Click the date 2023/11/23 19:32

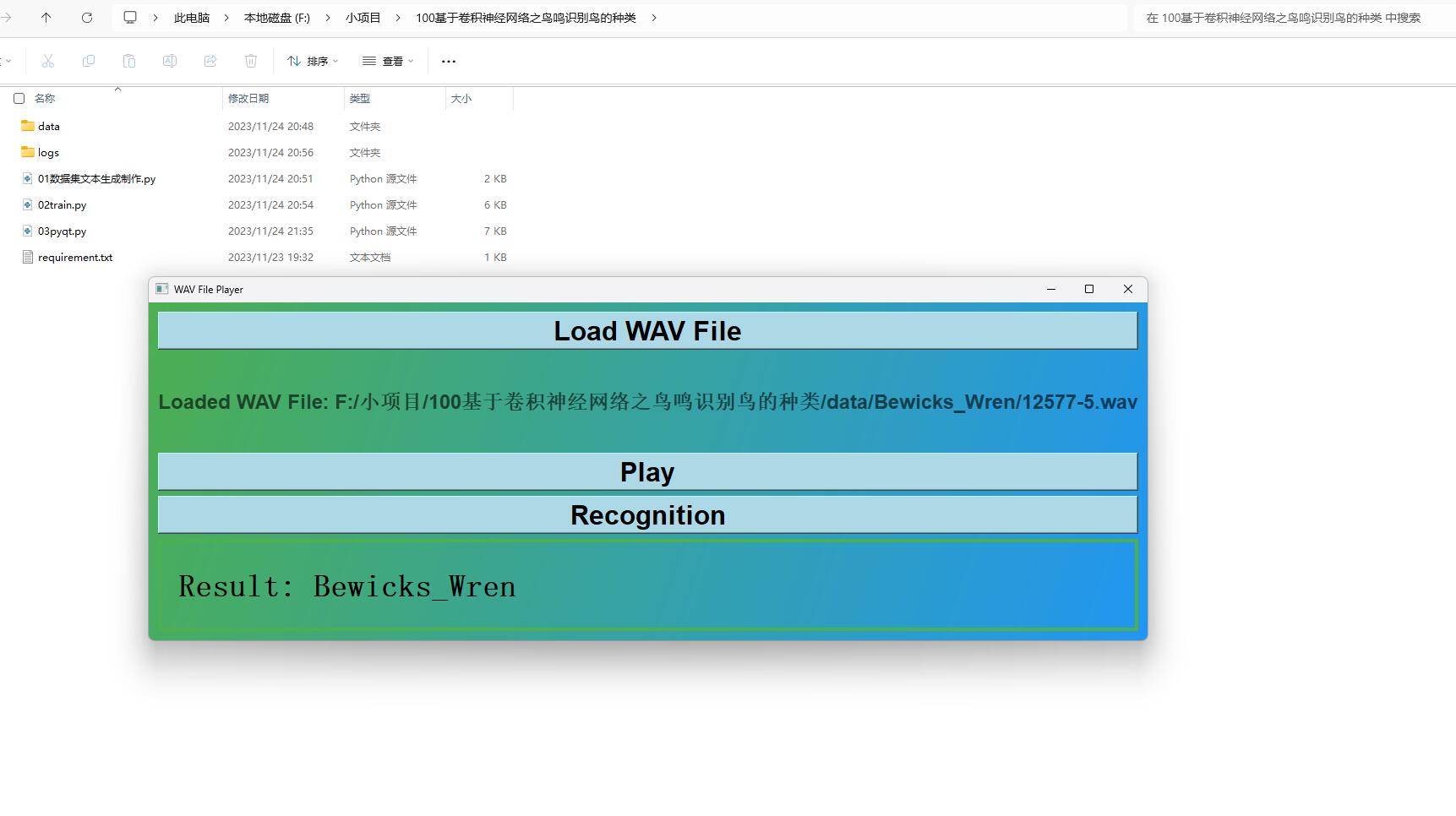coord(270,257)
